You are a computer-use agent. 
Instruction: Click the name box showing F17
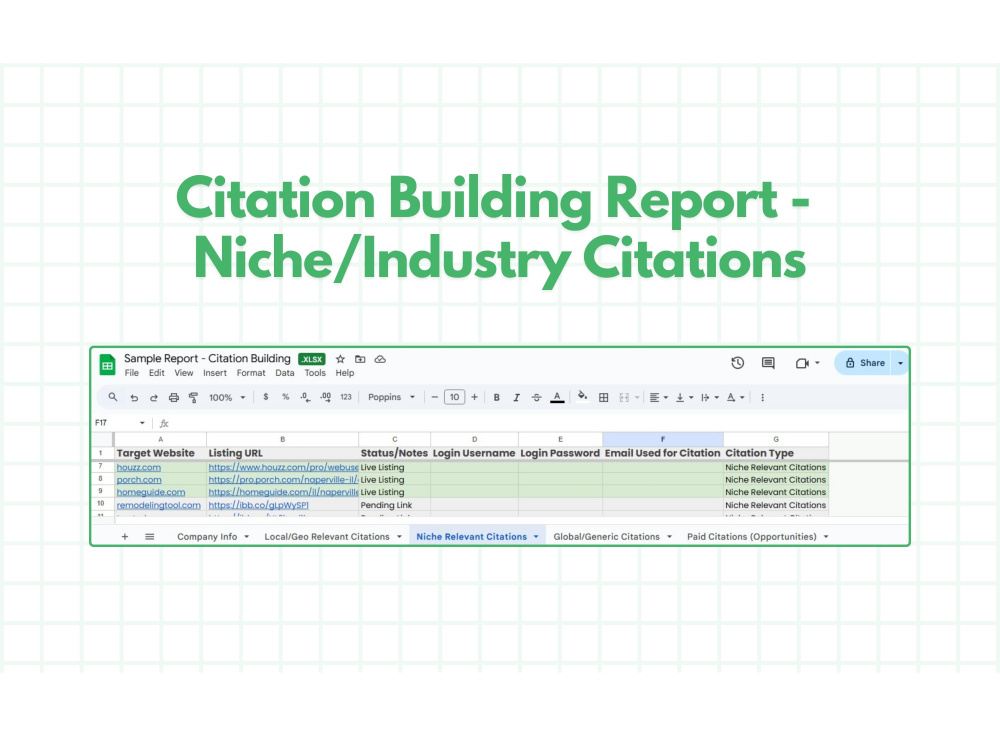[x=120, y=423]
